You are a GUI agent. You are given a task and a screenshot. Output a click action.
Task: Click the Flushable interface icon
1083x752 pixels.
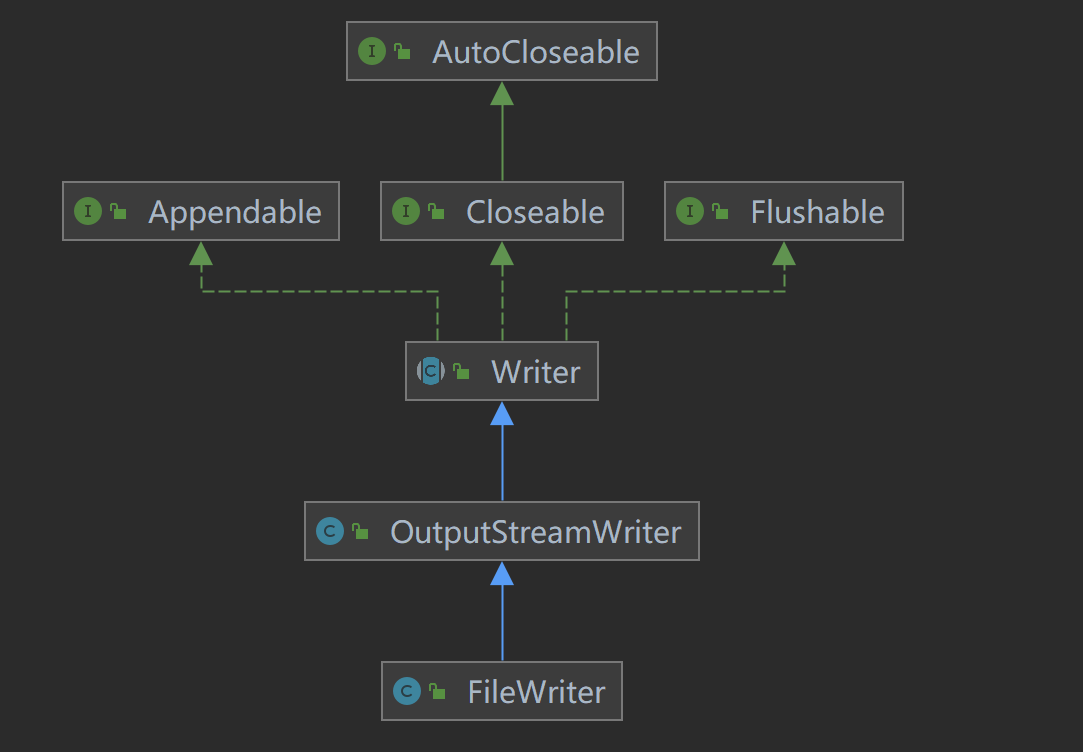pyautogui.click(x=690, y=211)
